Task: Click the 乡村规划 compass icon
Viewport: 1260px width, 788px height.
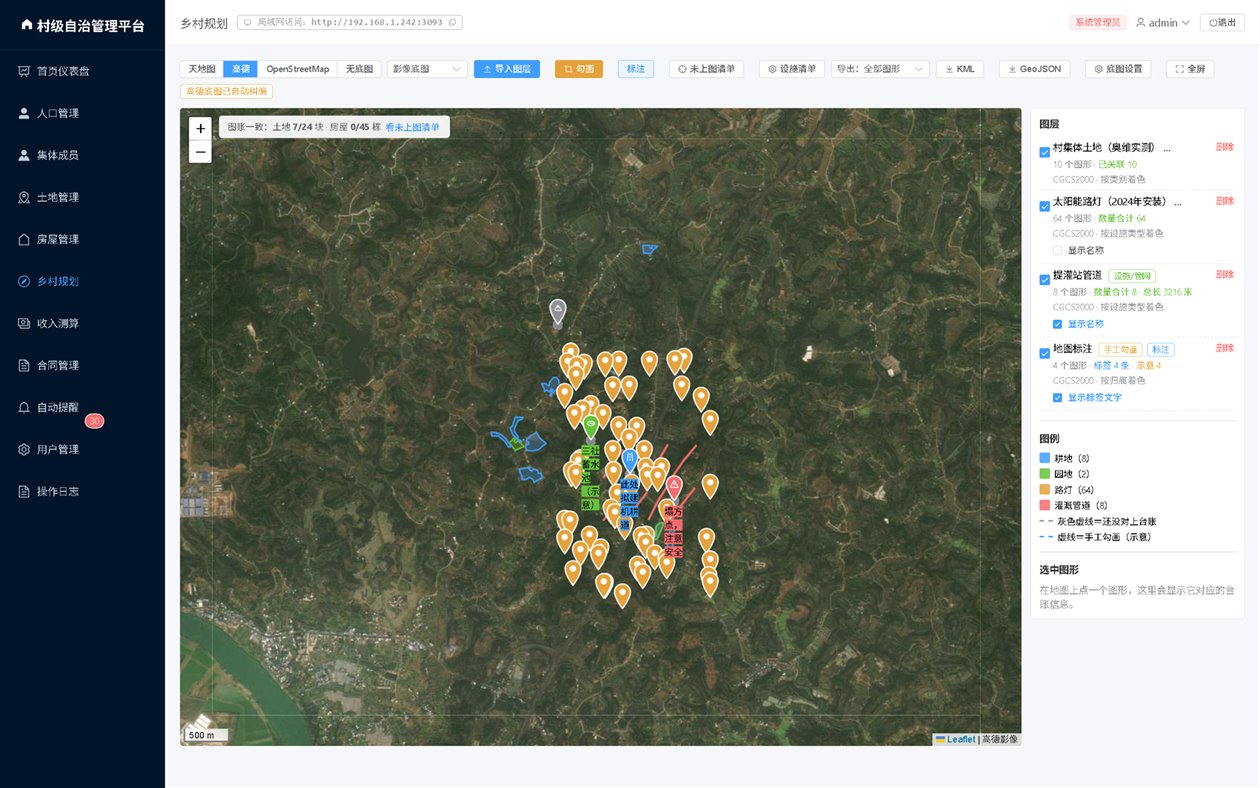Action: tap(24, 281)
